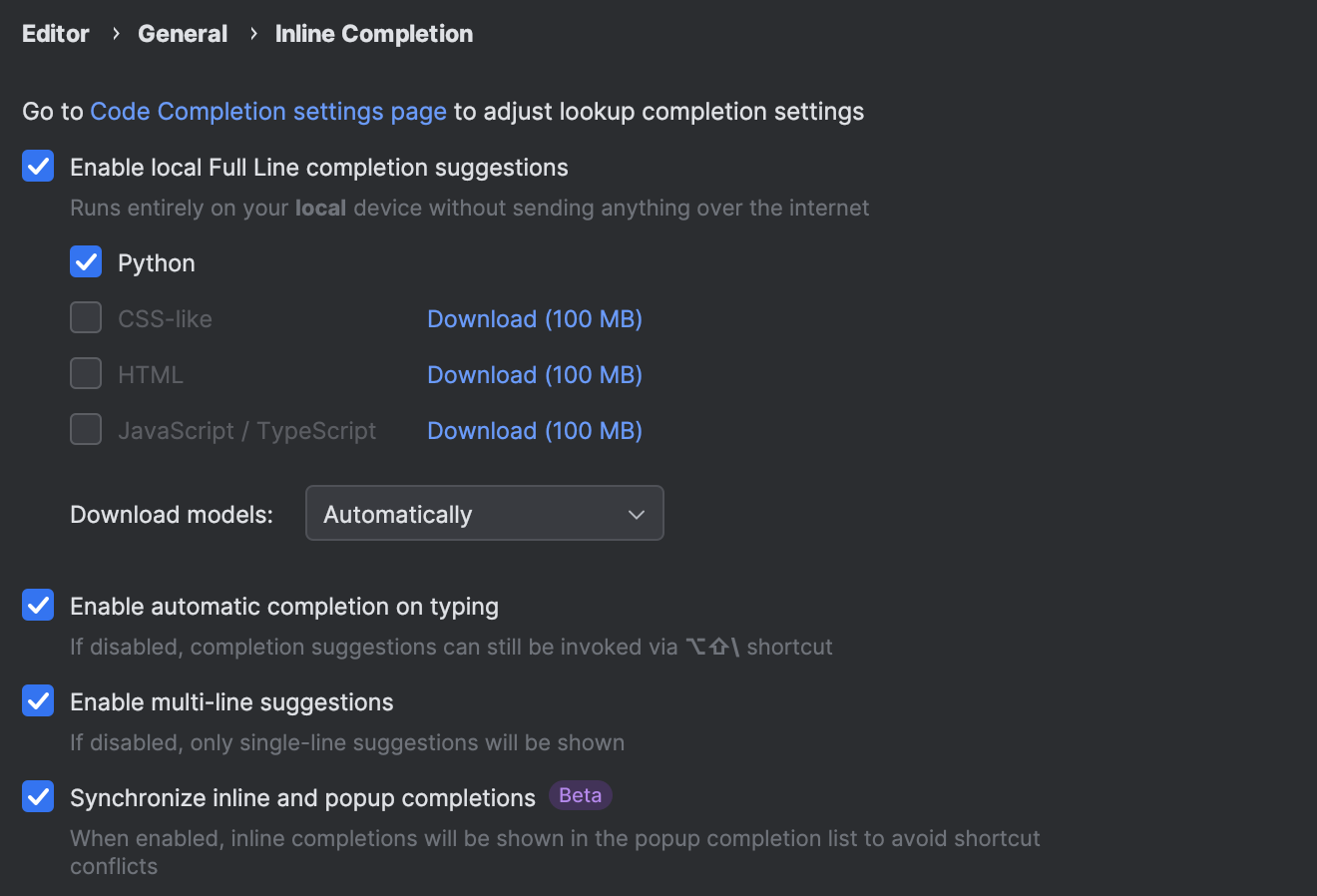Click the Python checkbox checkmark icon
This screenshot has height=896, width=1317.
86,261
